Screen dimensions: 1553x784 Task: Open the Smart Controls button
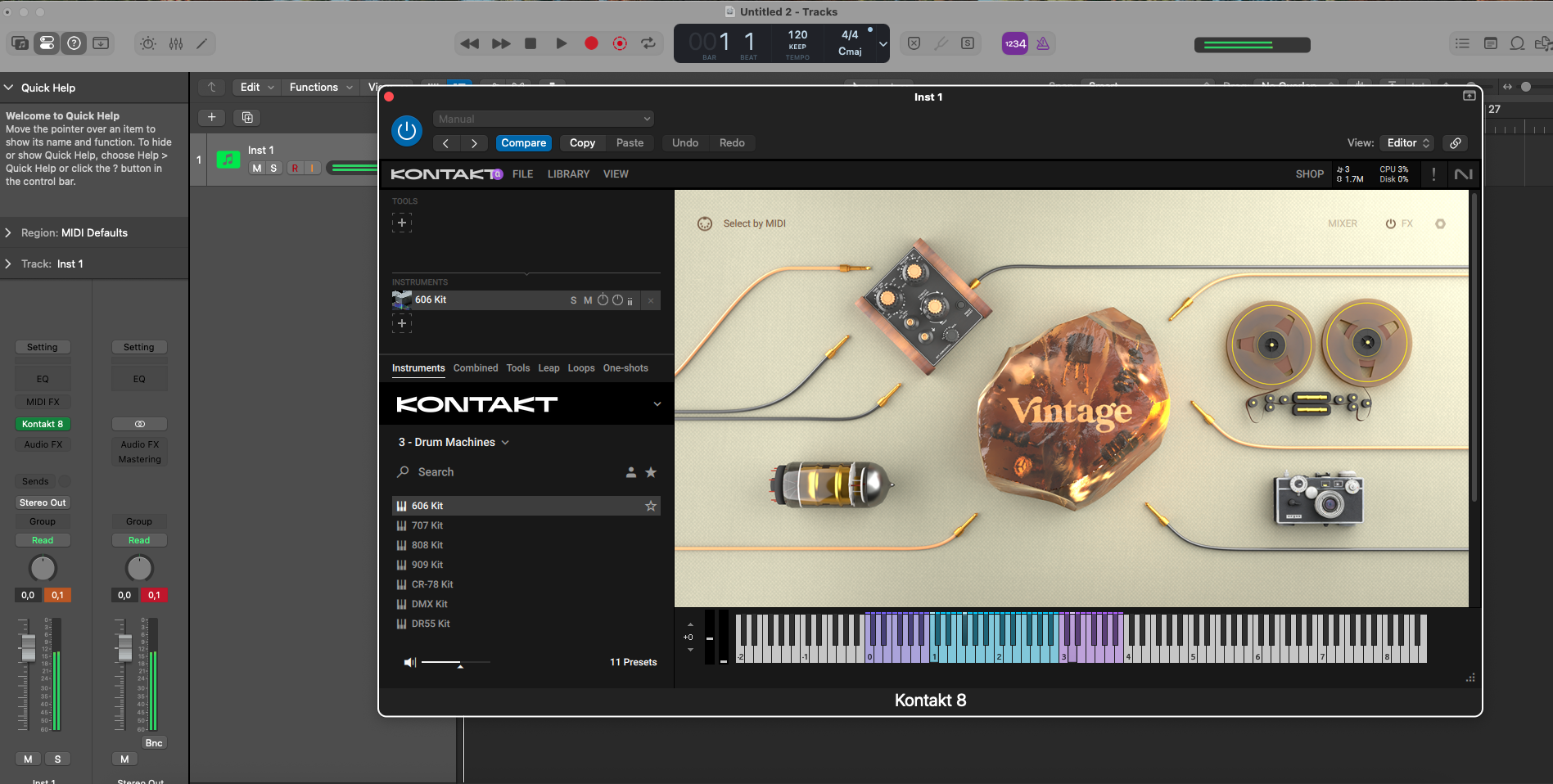tap(148, 43)
